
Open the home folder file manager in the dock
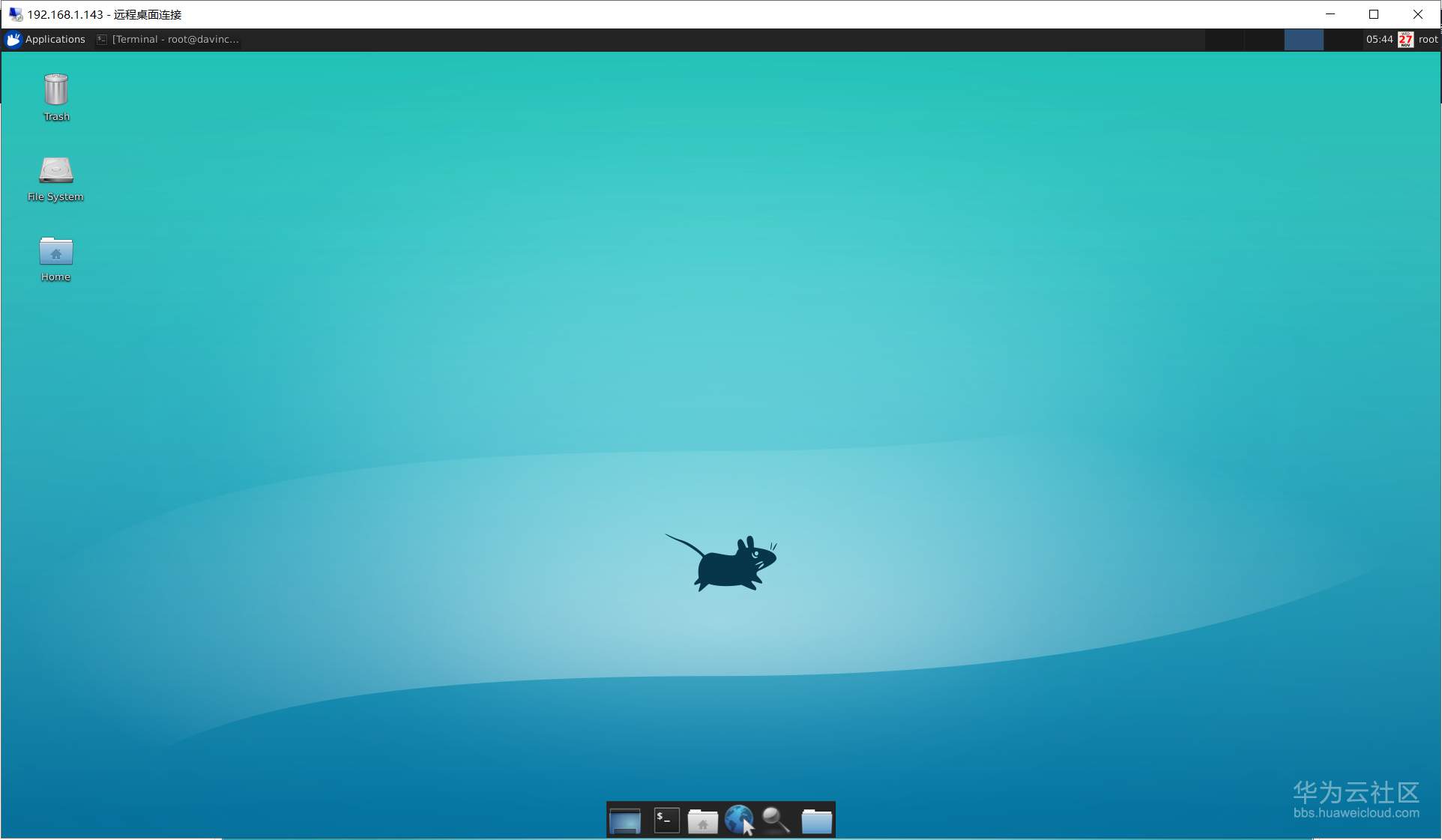pyautogui.click(x=702, y=821)
